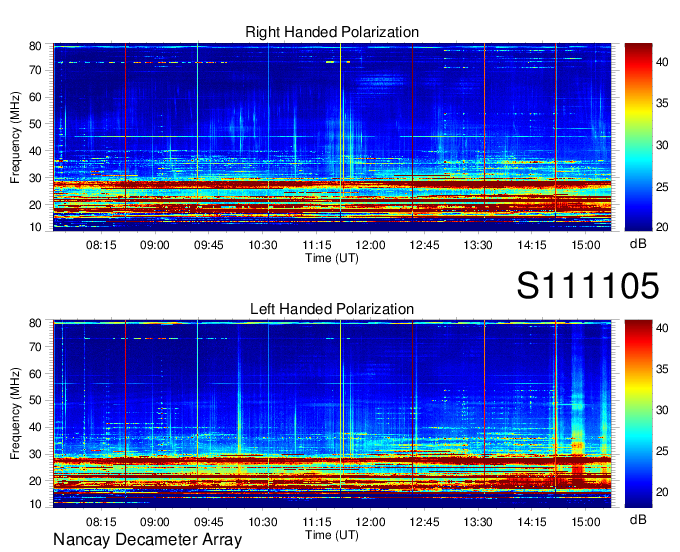
Task: Click the "Nancay Decameter Array" caption
Action: click(147, 540)
